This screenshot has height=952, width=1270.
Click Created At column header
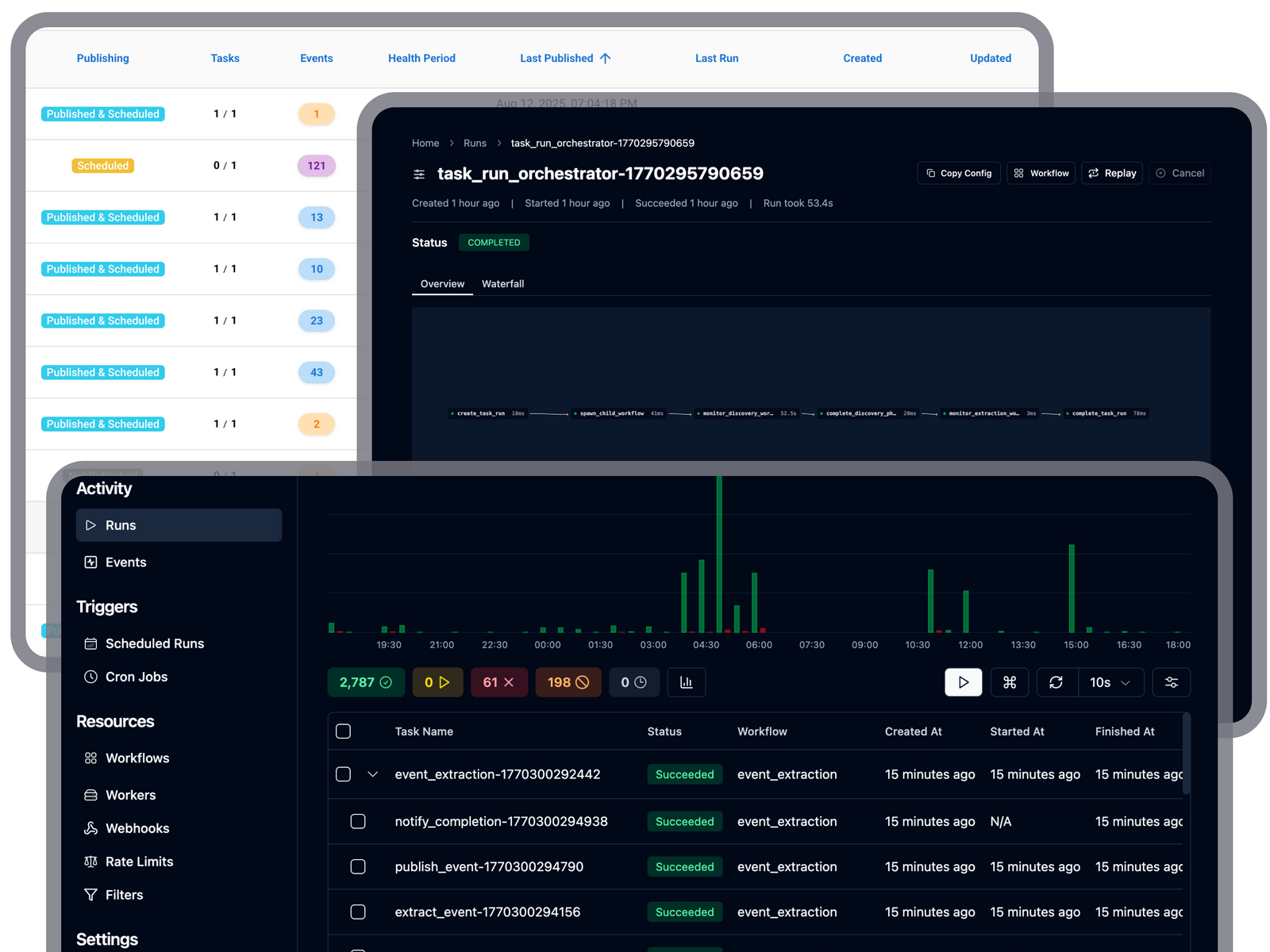(913, 731)
